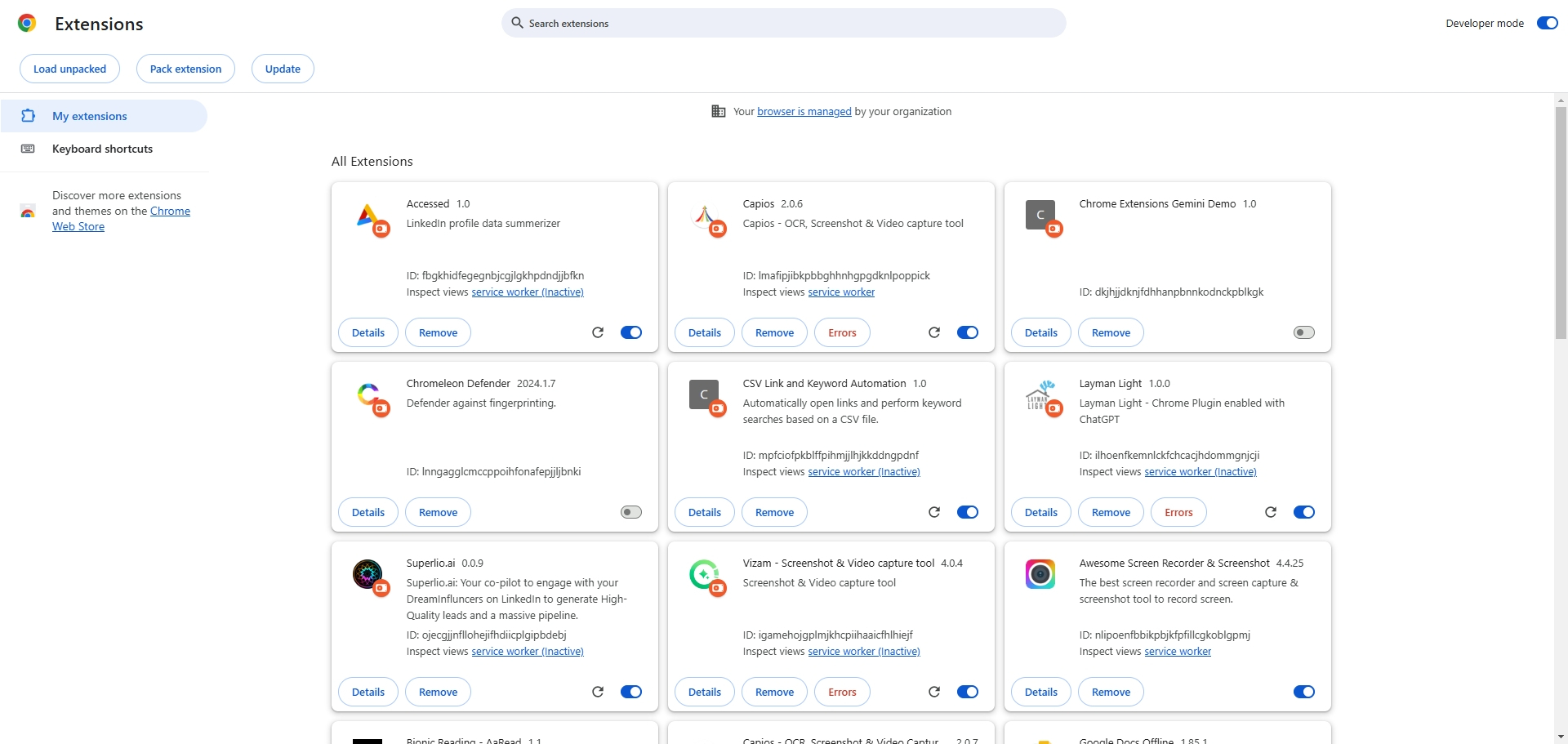This screenshot has height=744, width=1568.
Task: Click the vertical scrollbar thumb
Action: 1561,222
